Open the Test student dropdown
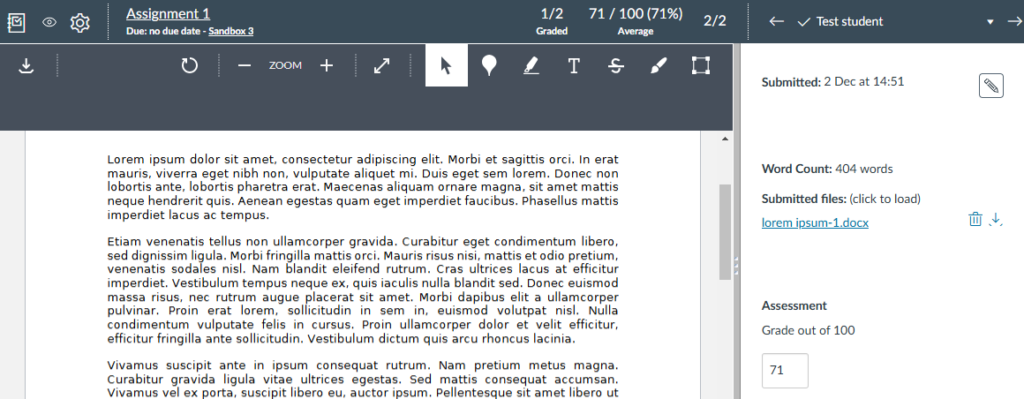 click(895, 22)
